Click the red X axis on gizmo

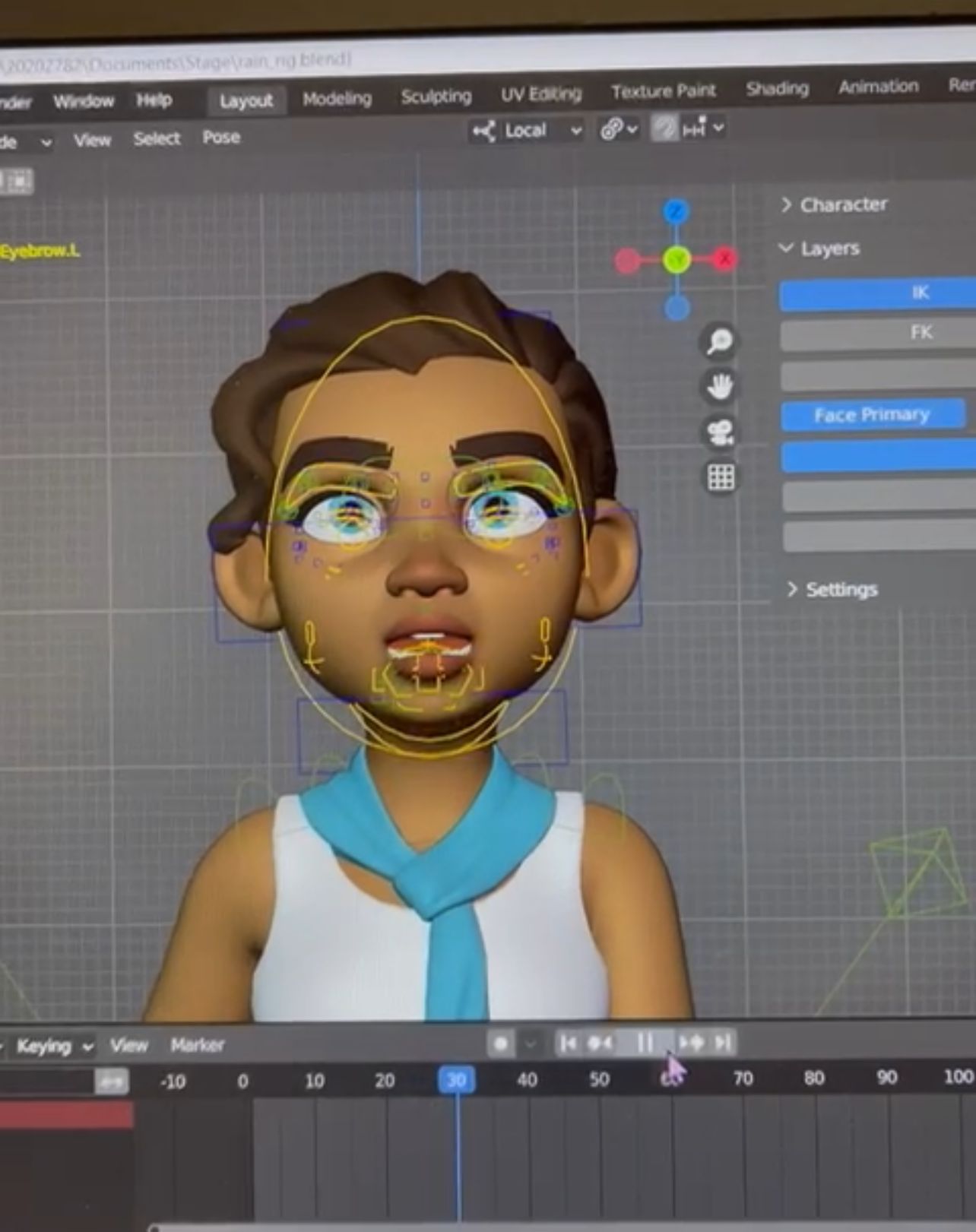(x=724, y=259)
